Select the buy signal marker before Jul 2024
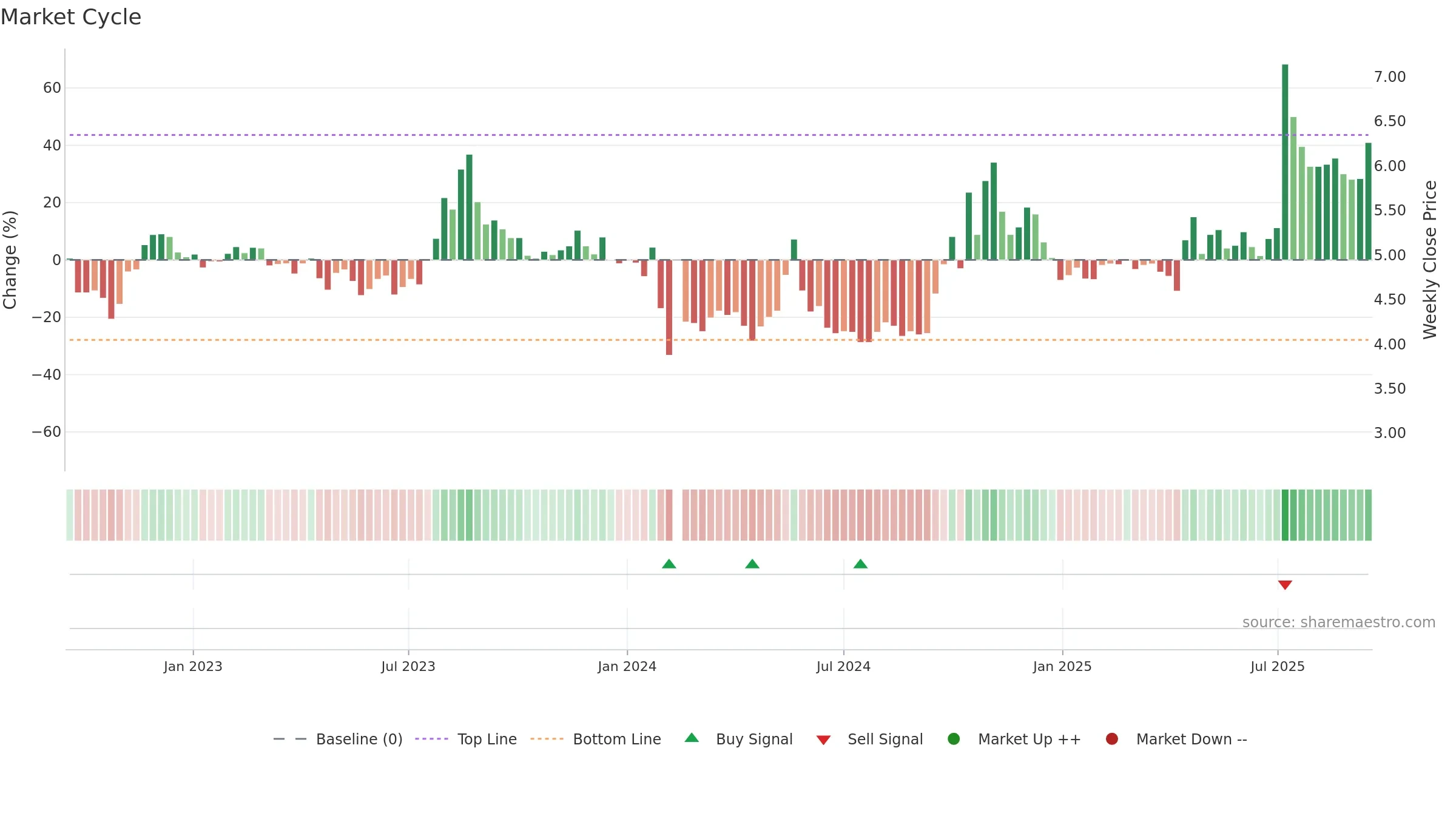The image size is (1456, 819). coord(752,564)
